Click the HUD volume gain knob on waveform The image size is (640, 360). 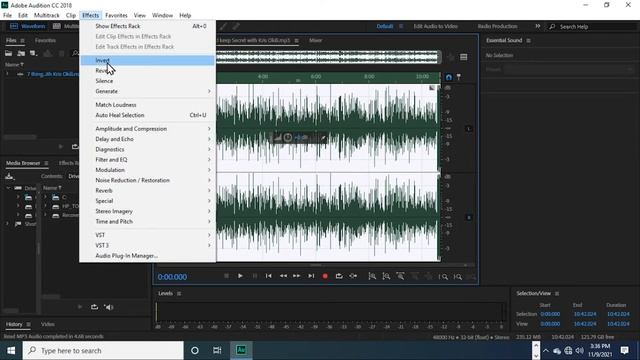click(x=288, y=138)
